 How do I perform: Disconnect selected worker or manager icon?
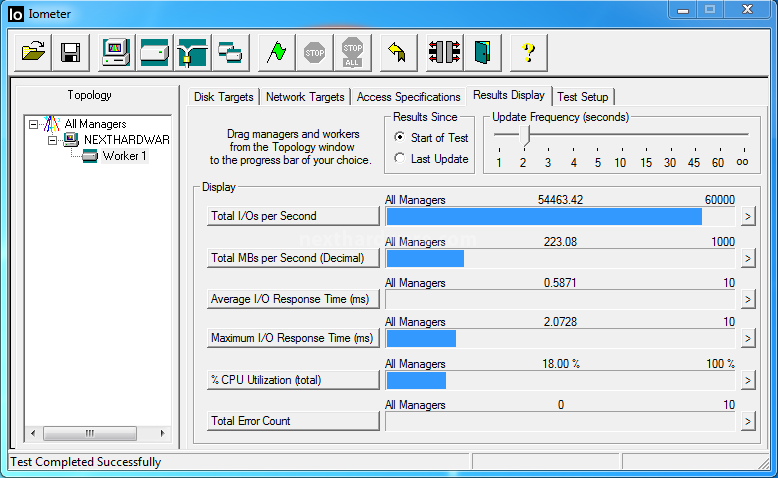(445, 52)
